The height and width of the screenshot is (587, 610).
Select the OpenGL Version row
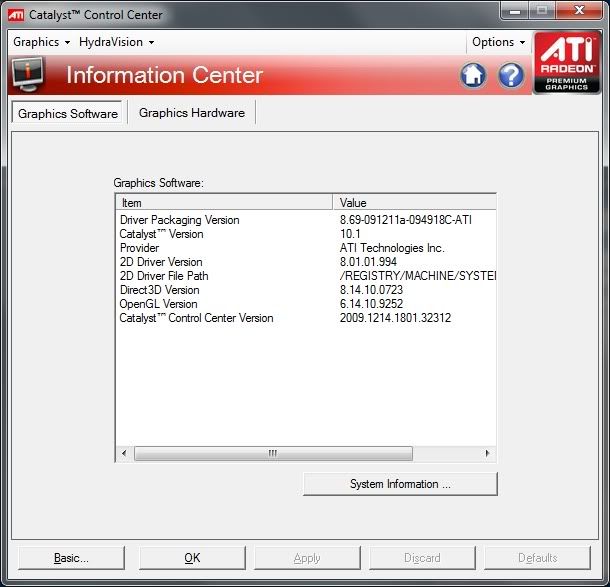point(306,304)
